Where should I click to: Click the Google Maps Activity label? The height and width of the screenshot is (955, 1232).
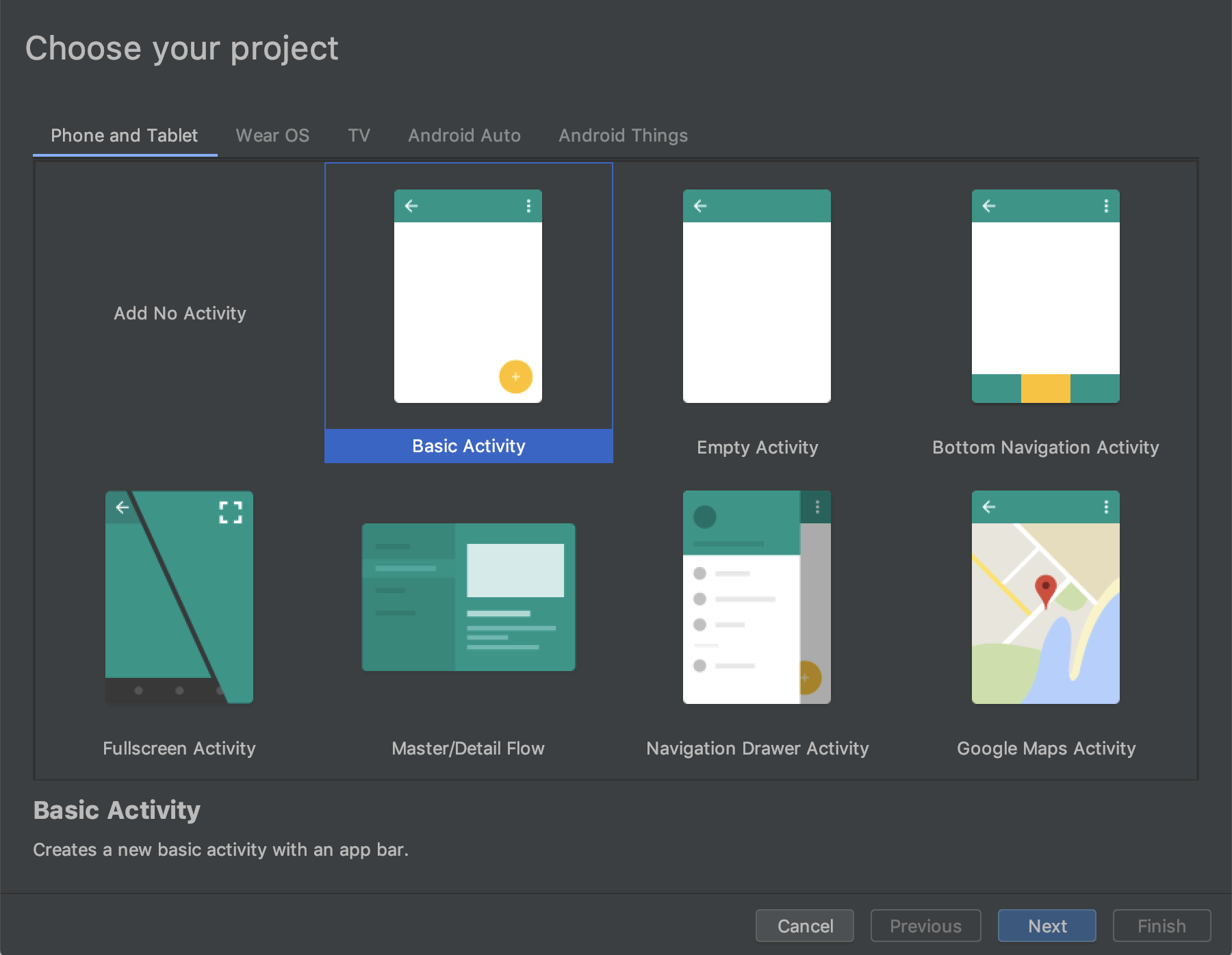[1045, 748]
